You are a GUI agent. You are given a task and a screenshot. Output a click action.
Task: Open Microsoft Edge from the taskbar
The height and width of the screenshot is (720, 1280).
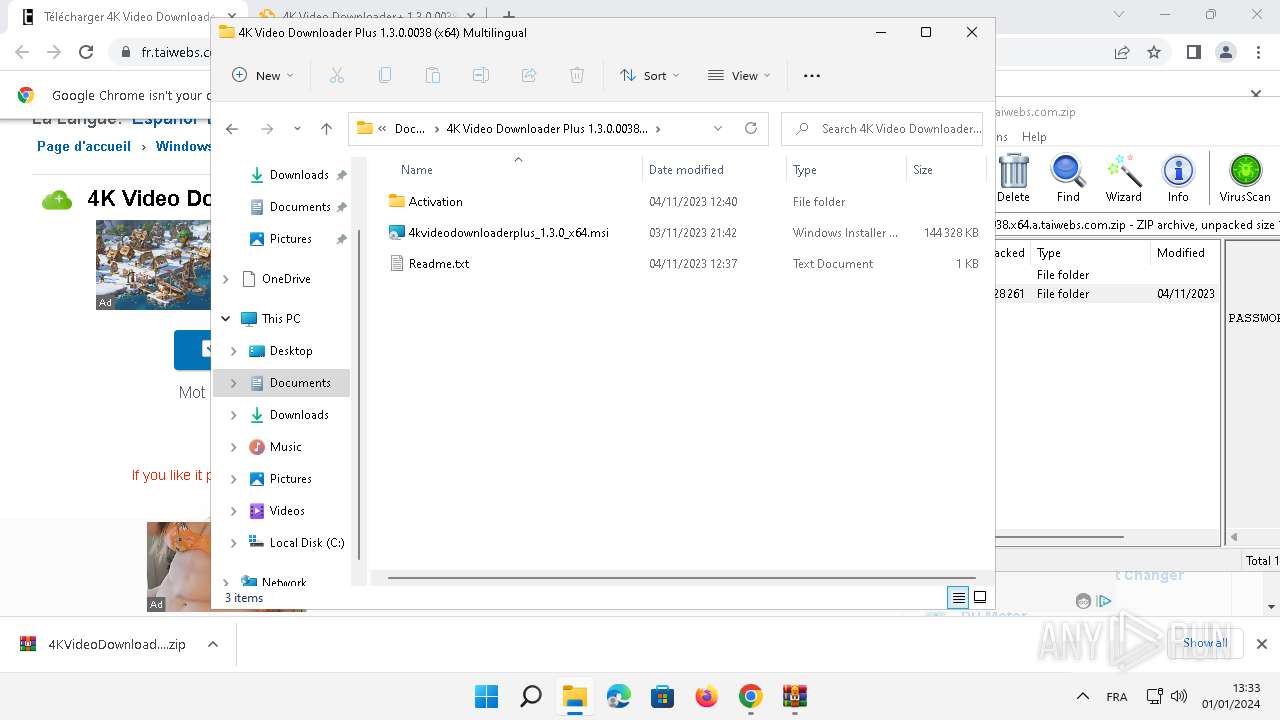[619, 696]
